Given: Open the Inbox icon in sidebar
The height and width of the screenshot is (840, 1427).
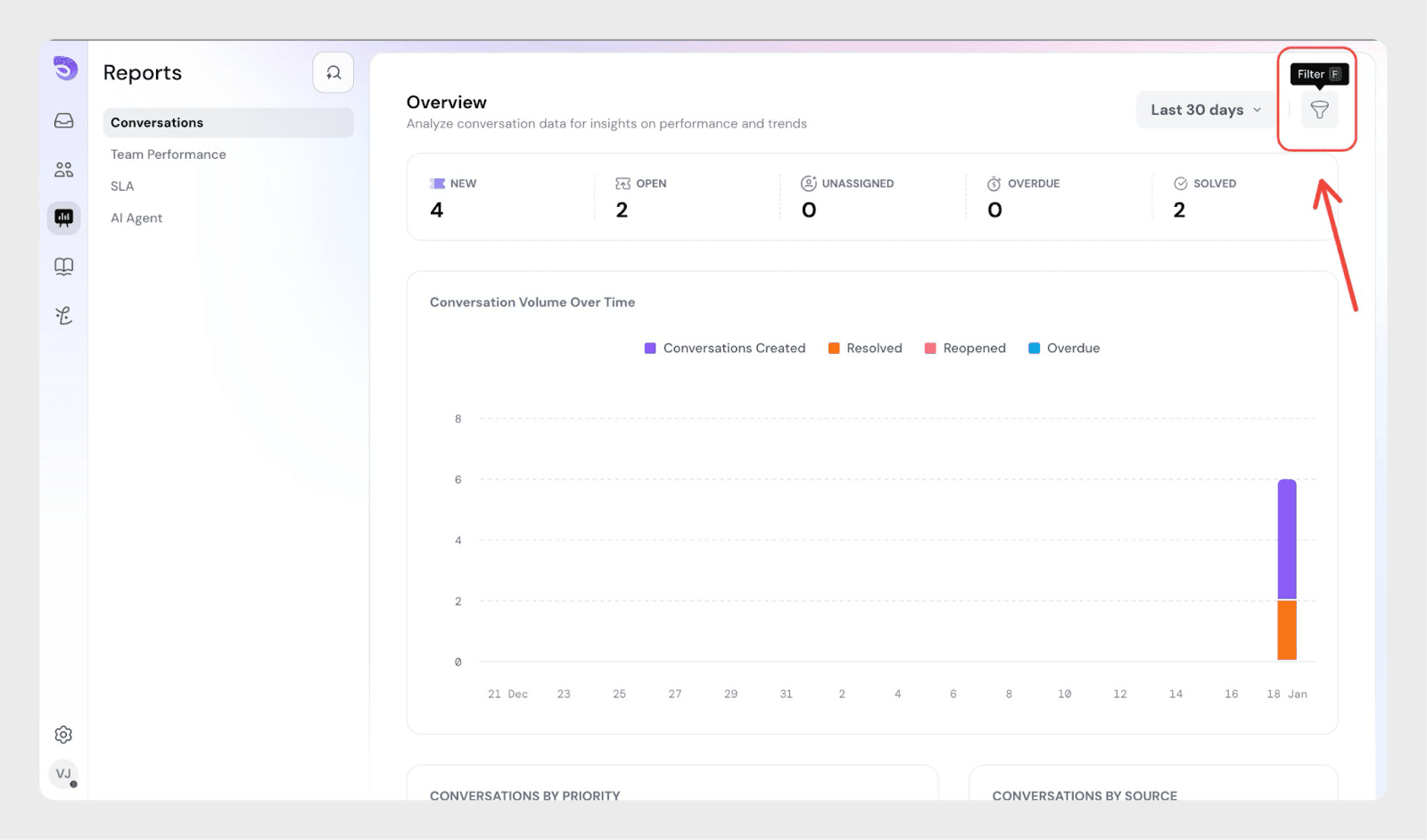Looking at the screenshot, I should coord(64,120).
